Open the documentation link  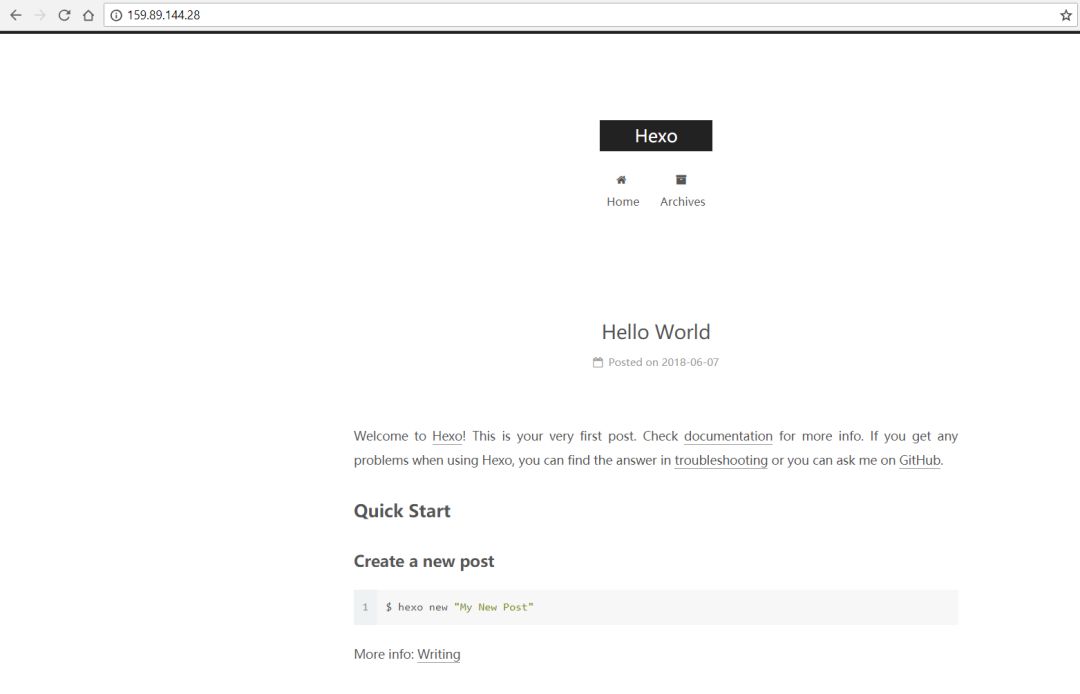click(728, 436)
